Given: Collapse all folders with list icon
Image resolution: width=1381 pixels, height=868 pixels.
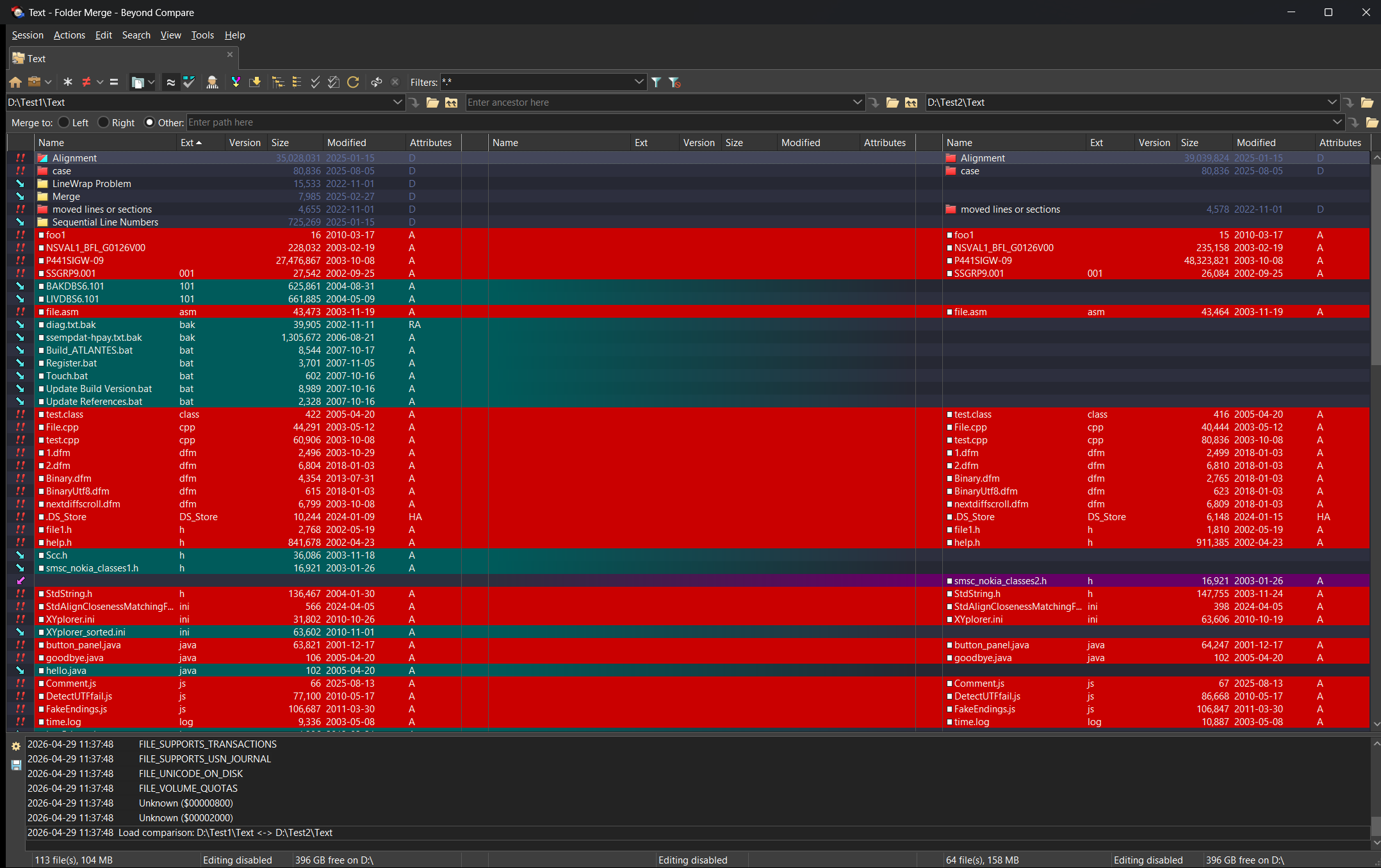Looking at the screenshot, I should coord(297,82).
